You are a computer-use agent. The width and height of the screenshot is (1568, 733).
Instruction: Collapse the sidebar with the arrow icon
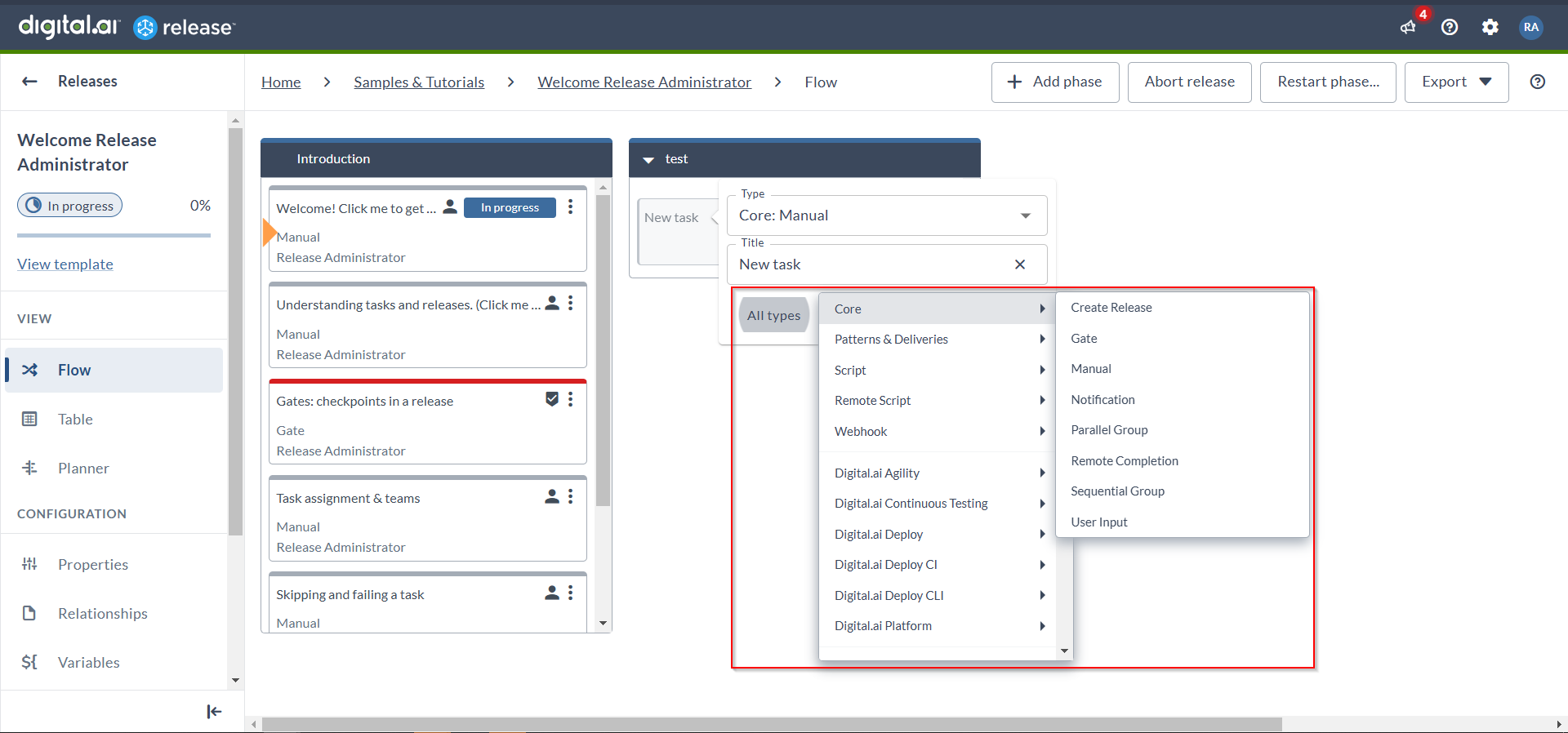214,712
